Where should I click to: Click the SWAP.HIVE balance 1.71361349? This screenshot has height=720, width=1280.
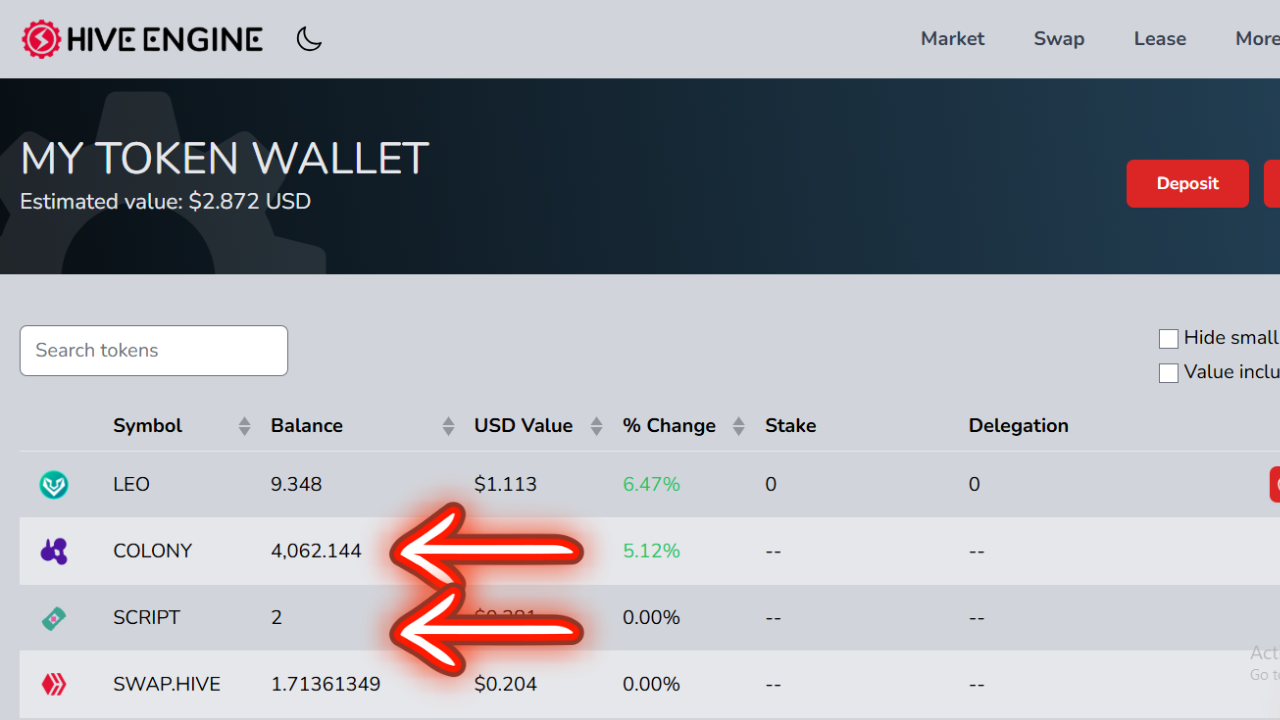[324, 685]
